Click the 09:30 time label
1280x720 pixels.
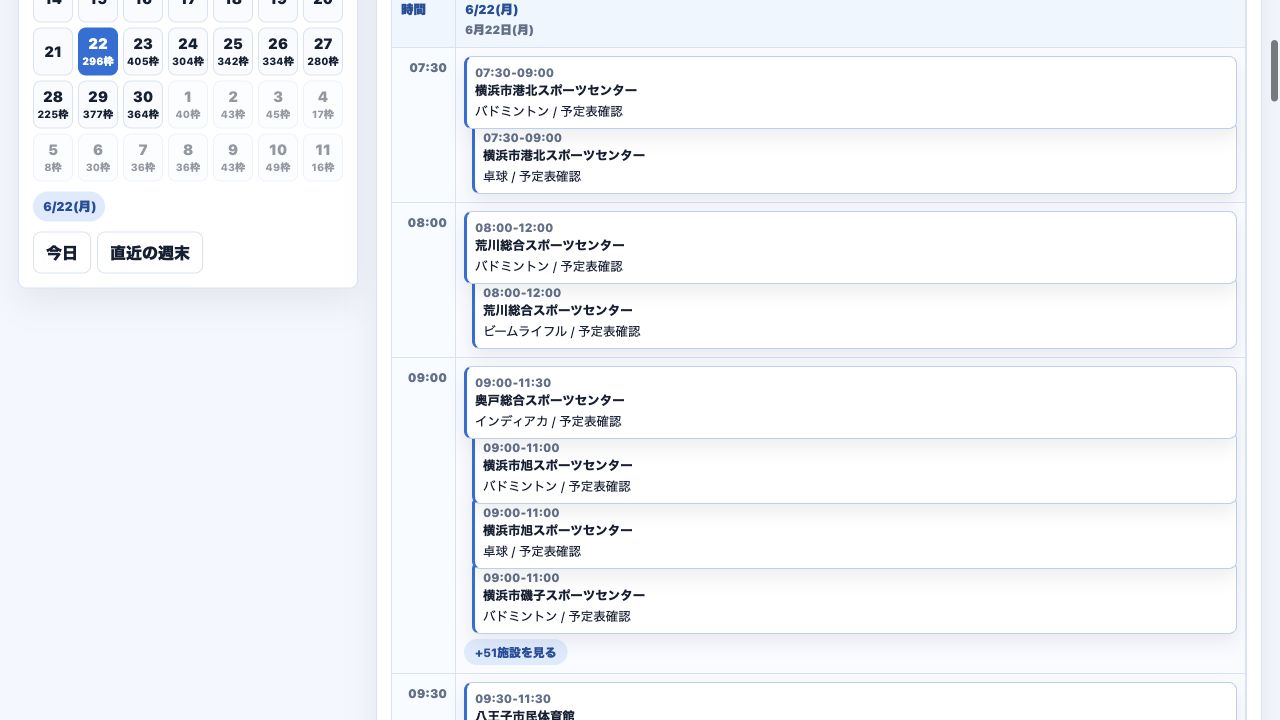coord(428,693)
